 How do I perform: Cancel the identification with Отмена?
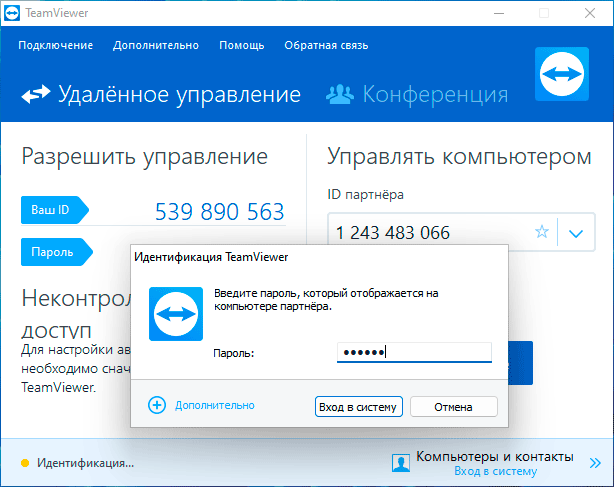click(x=453, y=407)
